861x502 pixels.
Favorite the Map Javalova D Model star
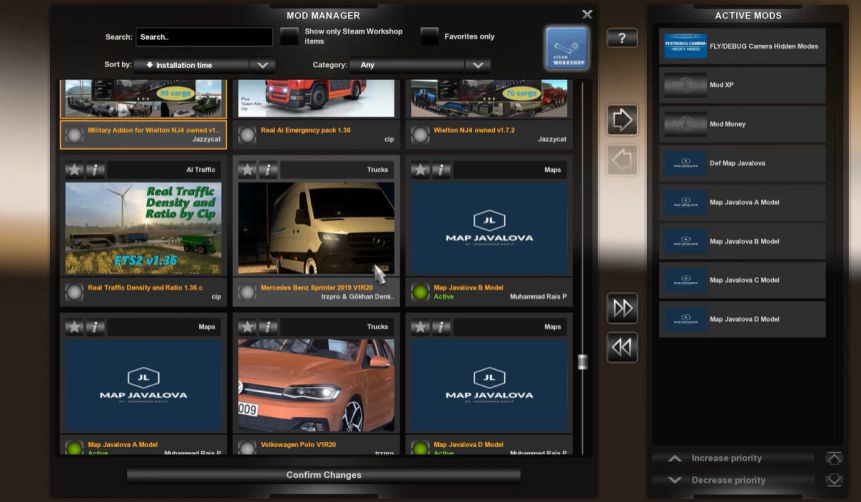click(420, 327)
